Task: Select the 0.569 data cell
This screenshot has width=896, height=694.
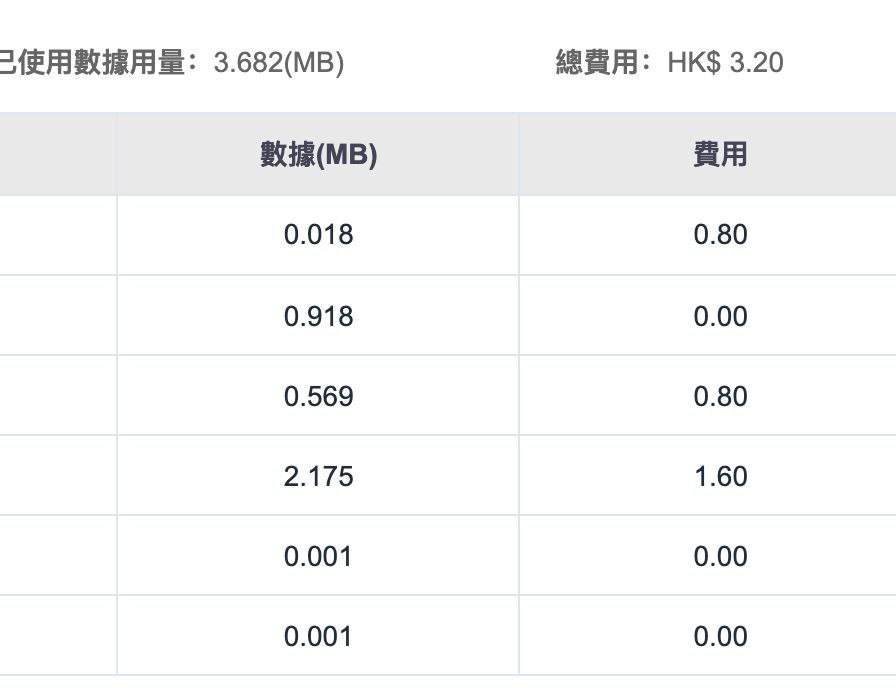Action: (x=318, y=396)
